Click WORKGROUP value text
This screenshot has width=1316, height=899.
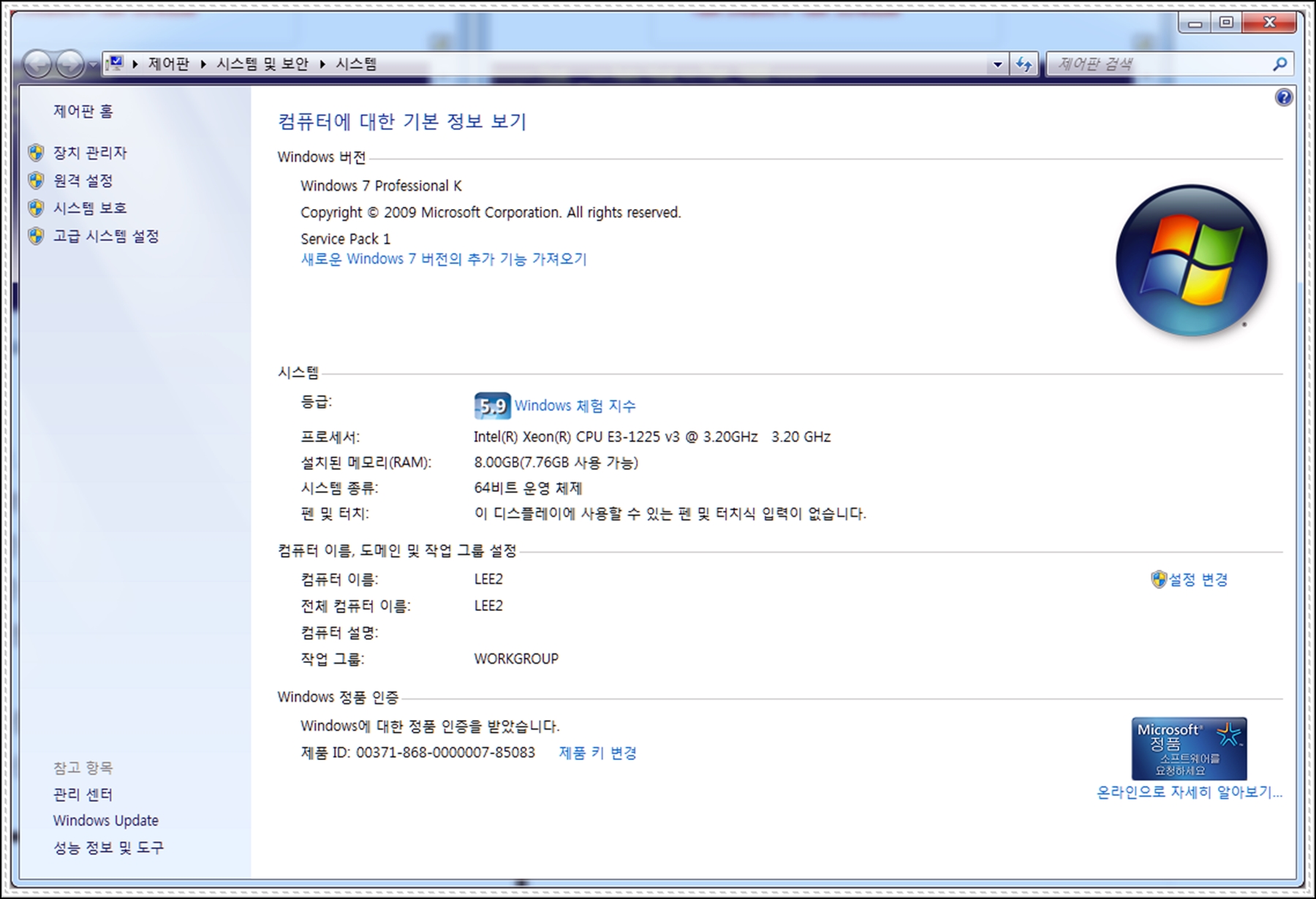pos(516,659)
